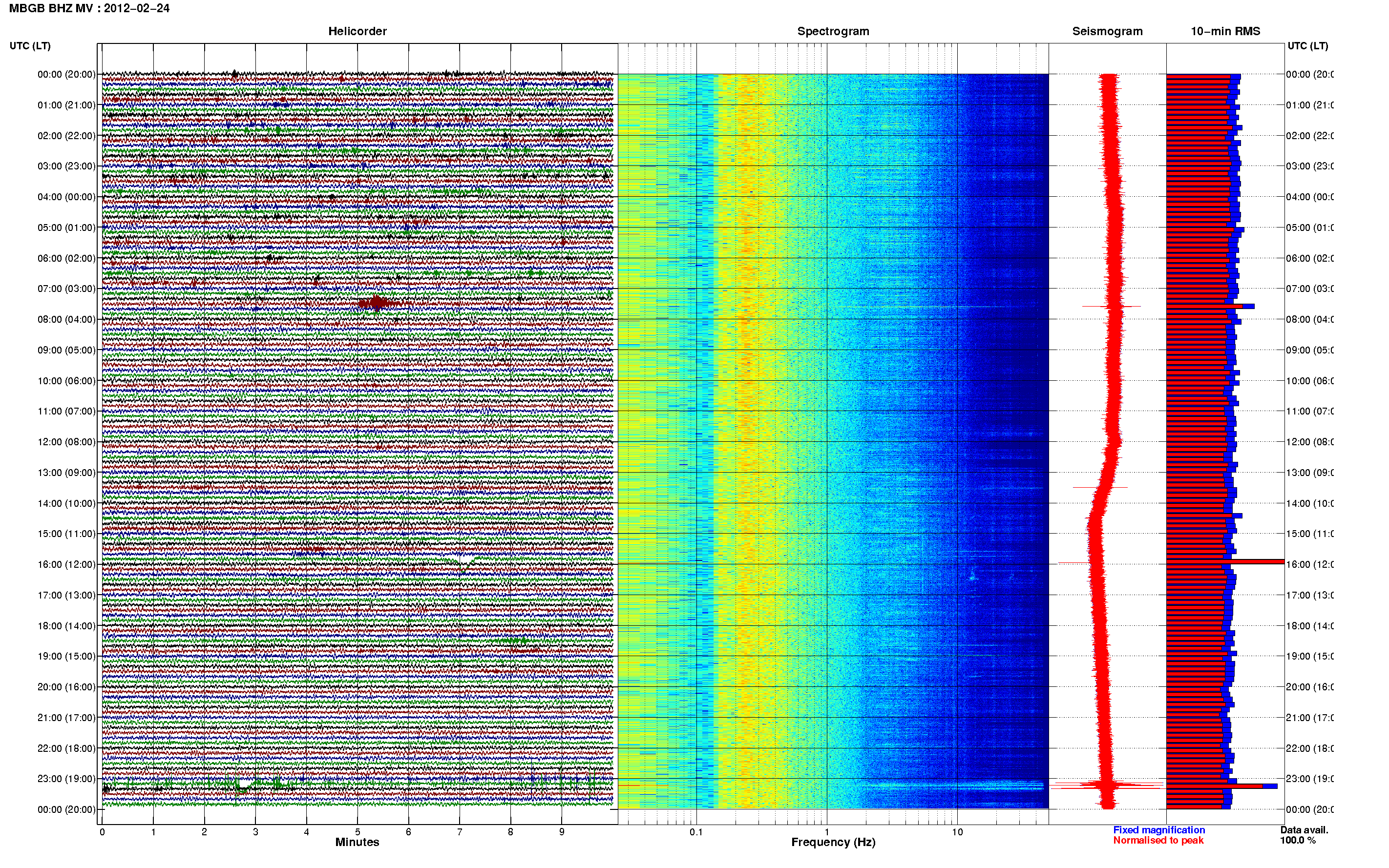Click the 0.1 frequency tick label
Viewport: 1389px width, 868px height.
[x=696, y=832]
